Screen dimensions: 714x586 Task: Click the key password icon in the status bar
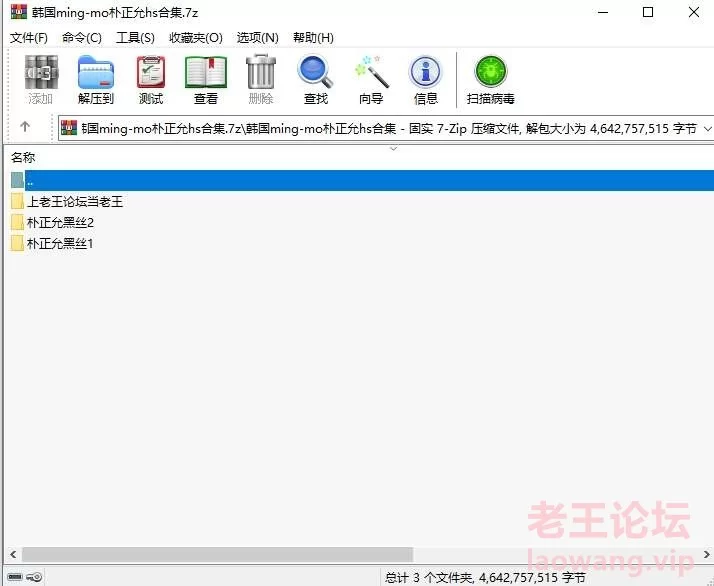coord(34,577)
